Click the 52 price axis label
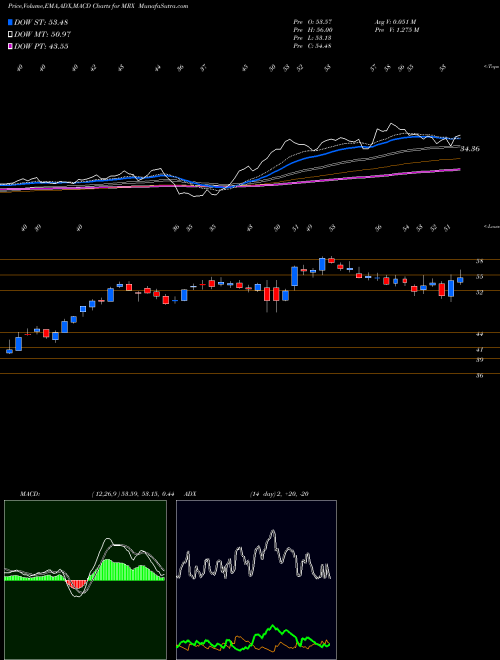Image resolution: width=500 pixels, height=660 pixels. coord(479,292)
